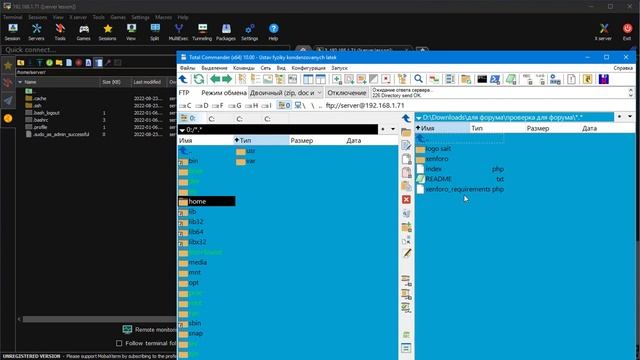This screenshot has height=360, width=640.
Task: Open the Файлы menu
Action: [187, 68]
